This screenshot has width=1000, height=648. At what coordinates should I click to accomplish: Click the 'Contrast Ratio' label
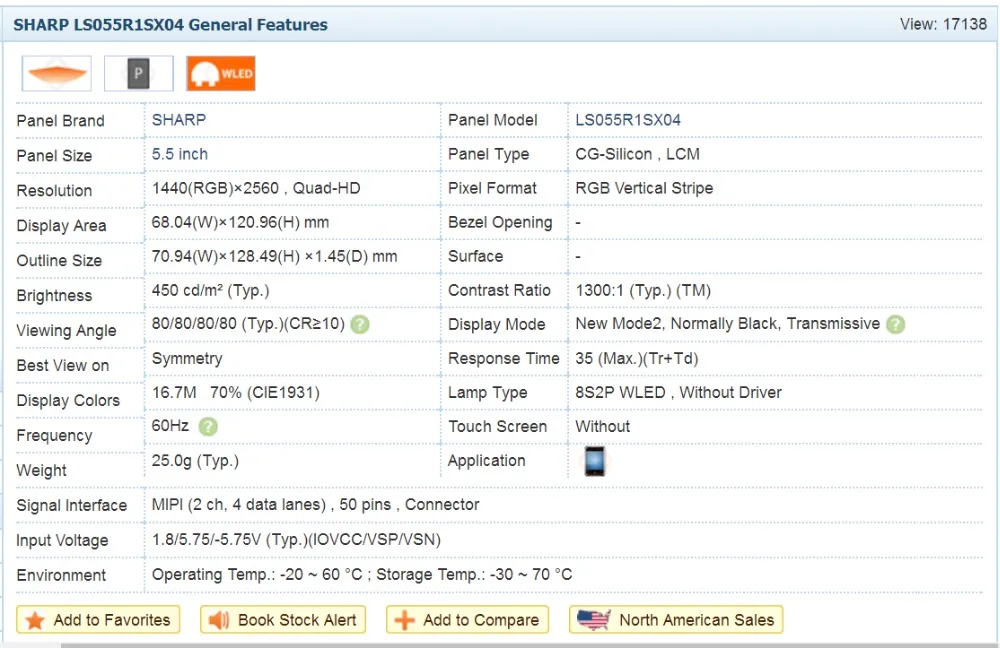coord(499,290)
